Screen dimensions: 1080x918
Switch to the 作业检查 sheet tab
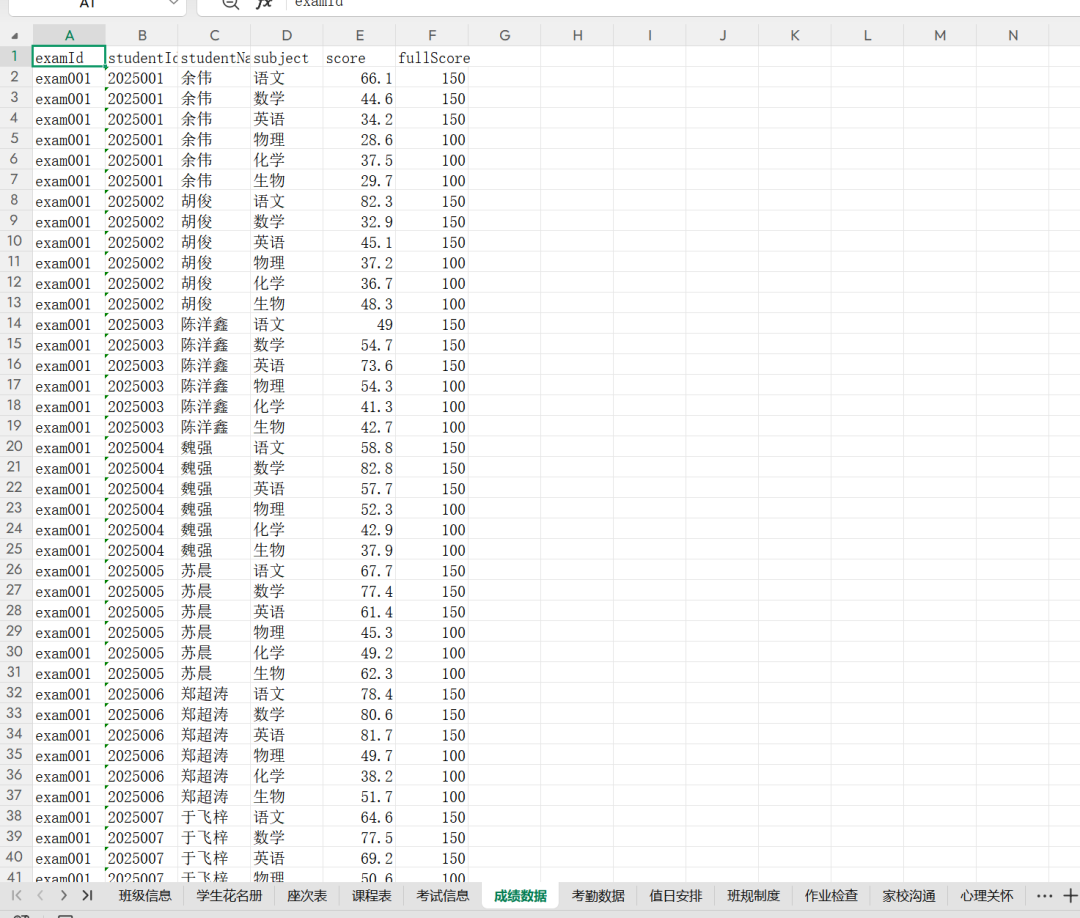[x=831, y=896]
